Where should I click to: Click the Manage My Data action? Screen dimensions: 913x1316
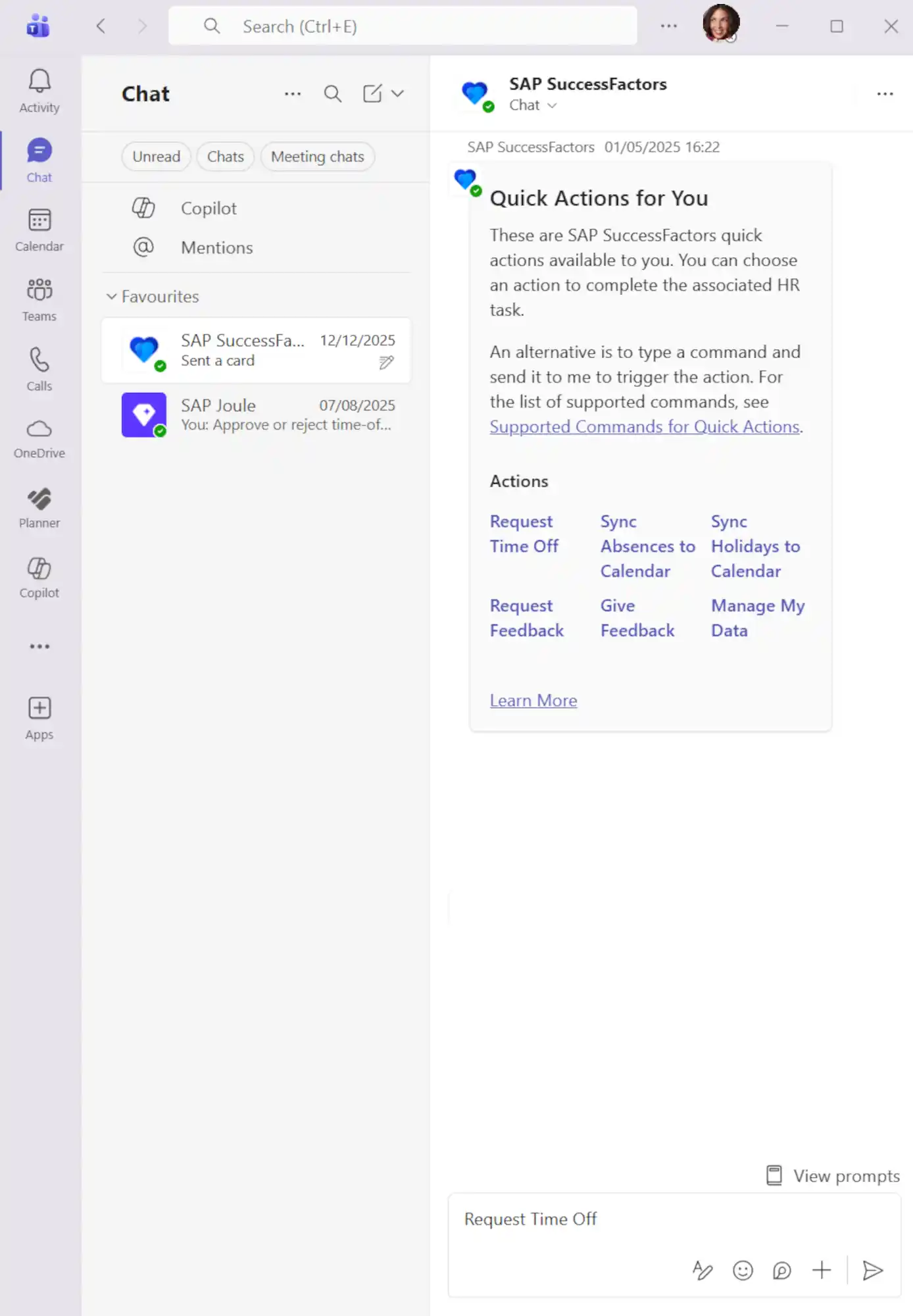point(758,618)
